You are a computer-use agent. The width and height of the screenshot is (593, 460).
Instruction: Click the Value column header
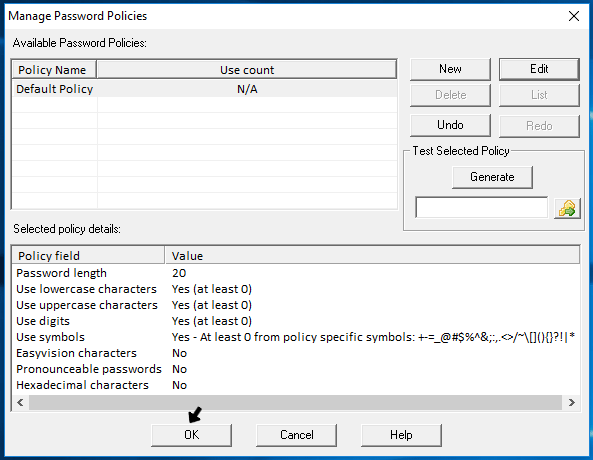372,256
